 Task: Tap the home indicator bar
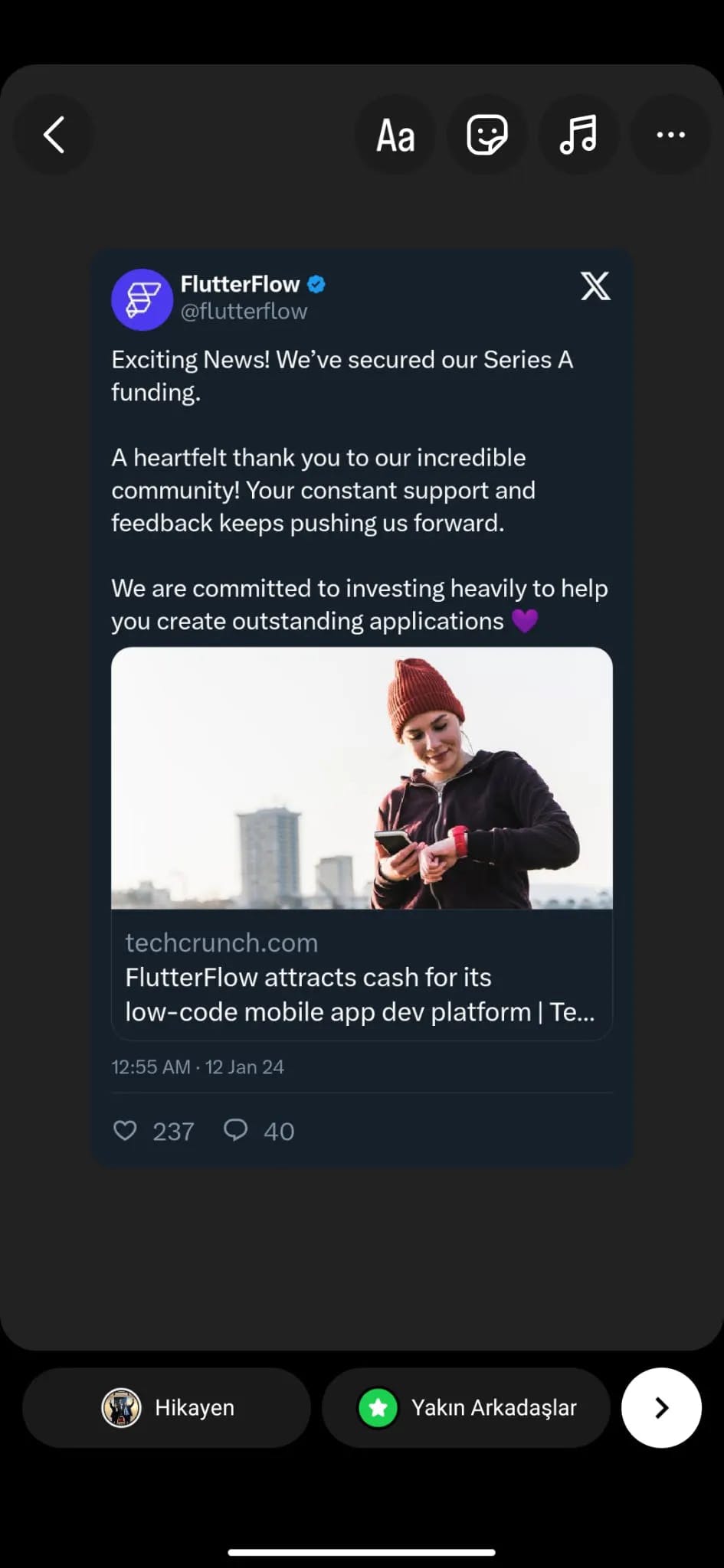click(x=362, y=1553)
